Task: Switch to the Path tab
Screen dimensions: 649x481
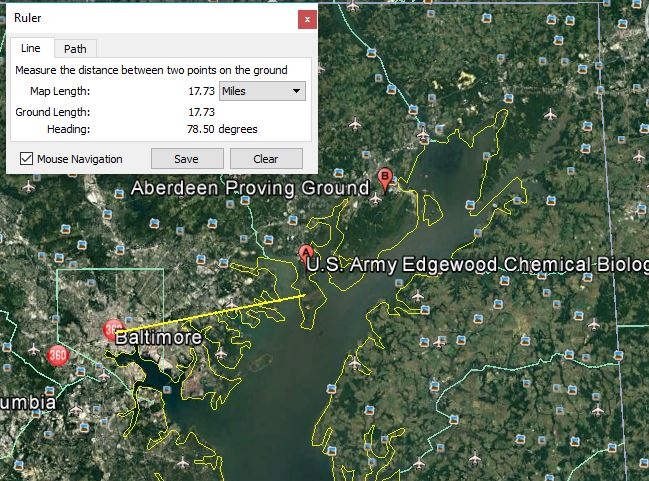Action: (75, 49)
